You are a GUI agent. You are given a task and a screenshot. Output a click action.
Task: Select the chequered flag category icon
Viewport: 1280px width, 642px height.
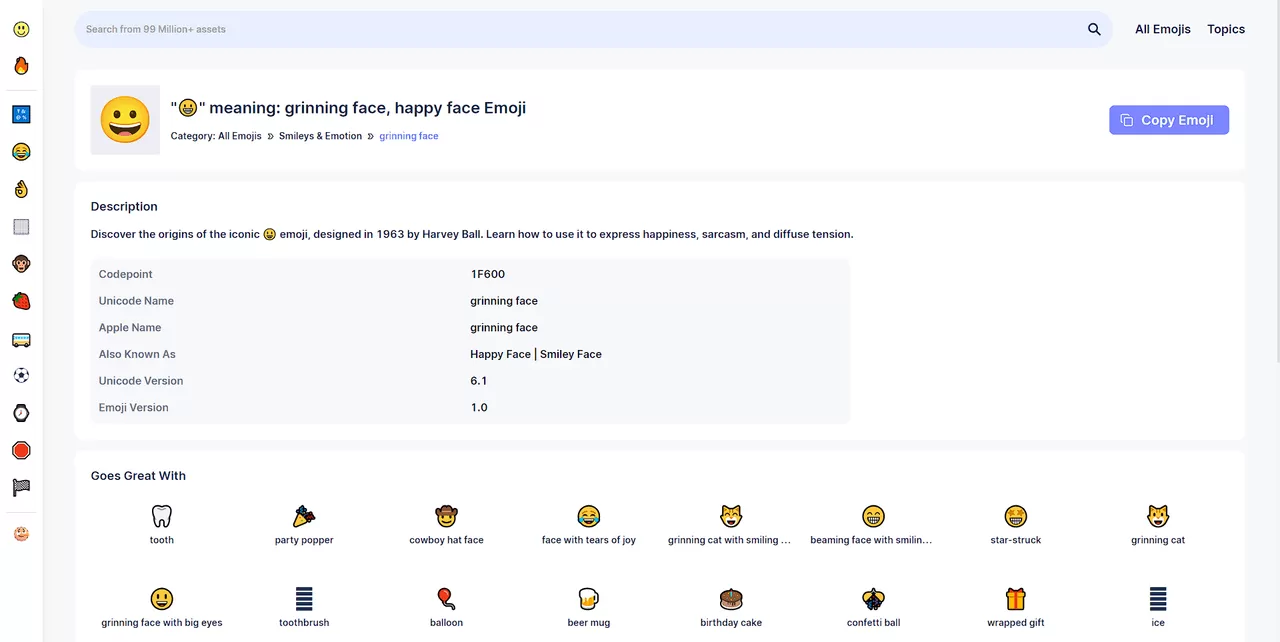20,487
